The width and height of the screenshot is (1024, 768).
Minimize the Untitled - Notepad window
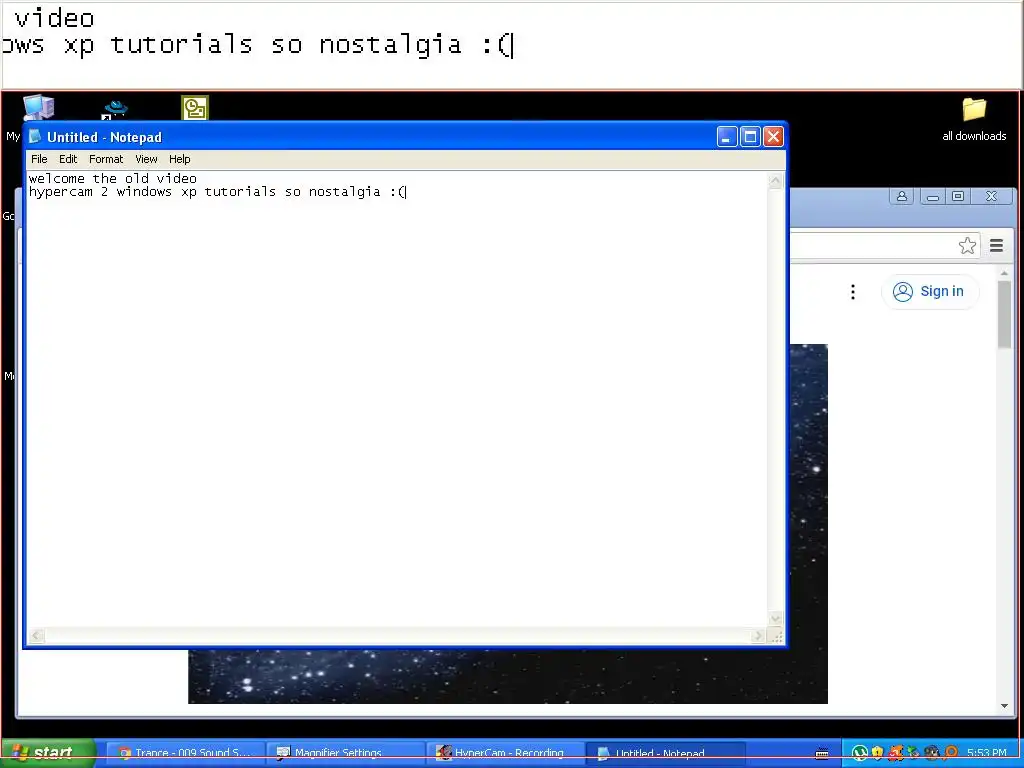(x=727, y=136)
